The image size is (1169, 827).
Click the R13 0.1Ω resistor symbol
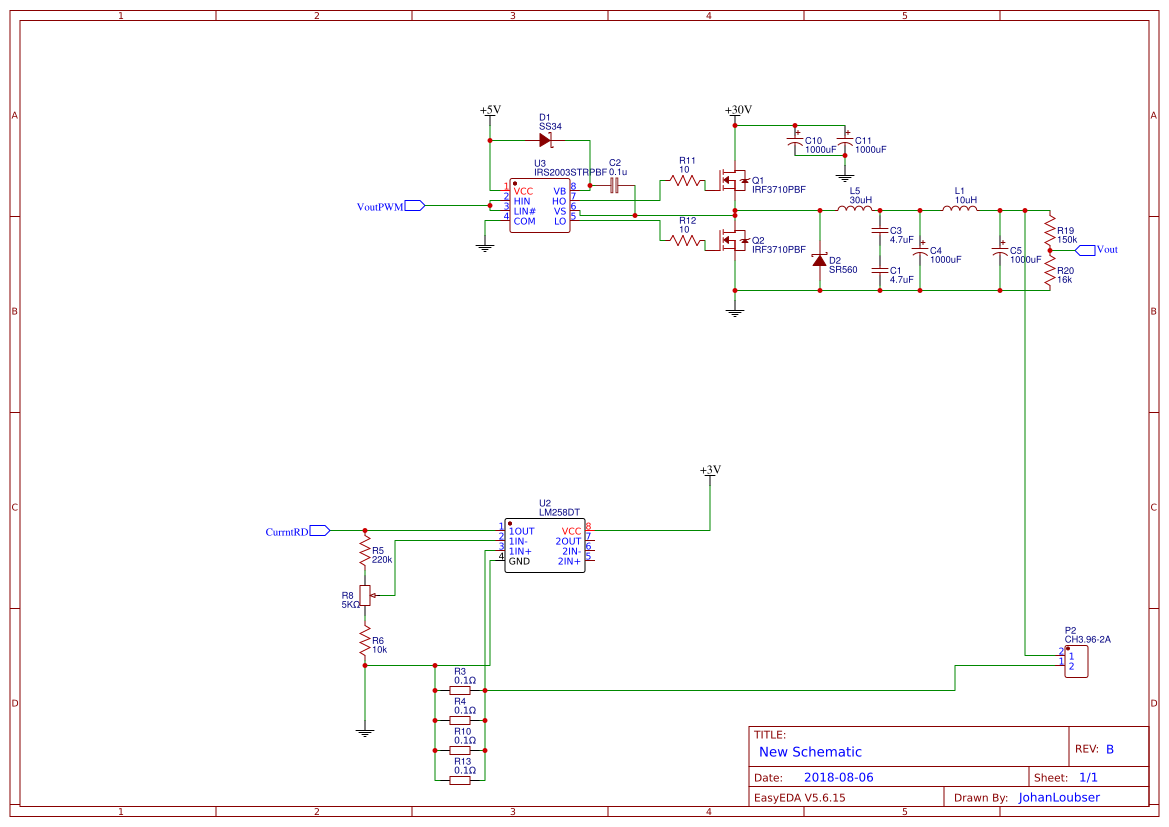[x=460, y=780]
